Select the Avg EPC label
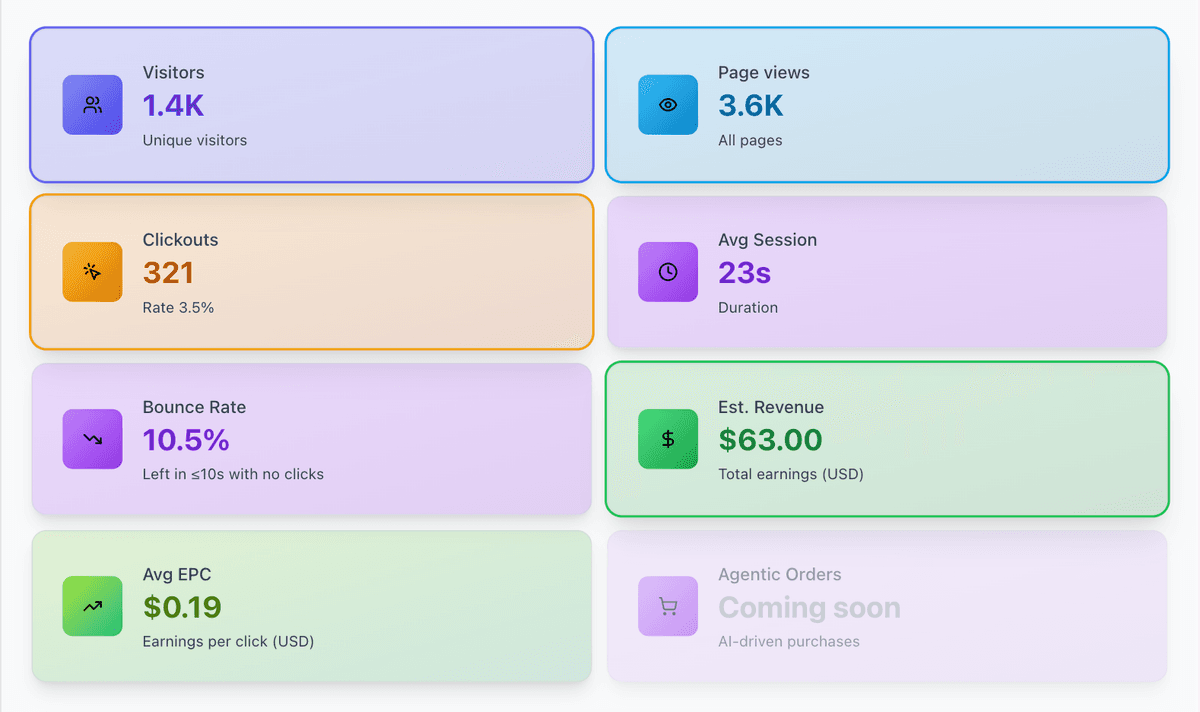This screenshot has height=712, width=1200. (177, 574)
